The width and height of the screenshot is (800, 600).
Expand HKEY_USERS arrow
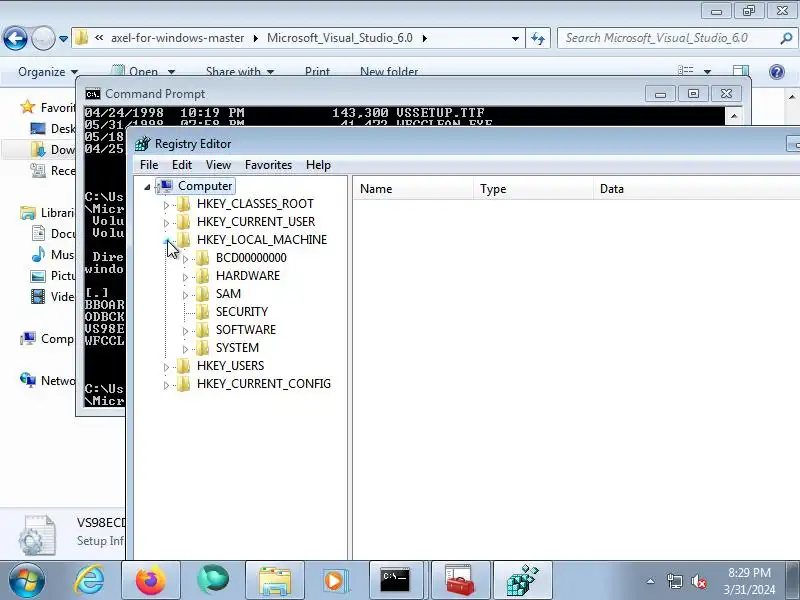click(166, 367)
